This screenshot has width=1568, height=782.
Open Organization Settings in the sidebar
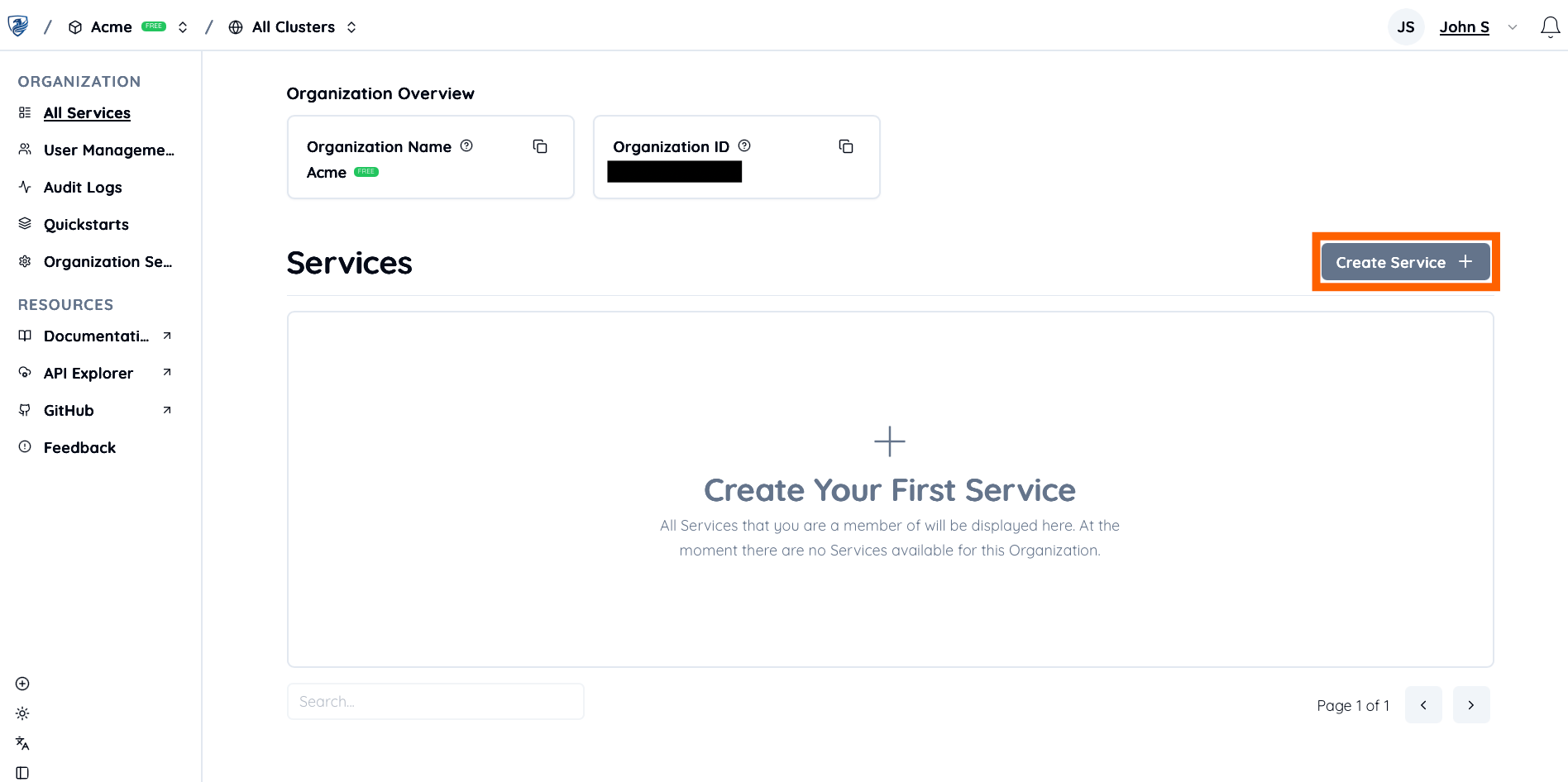coord(108,262)
